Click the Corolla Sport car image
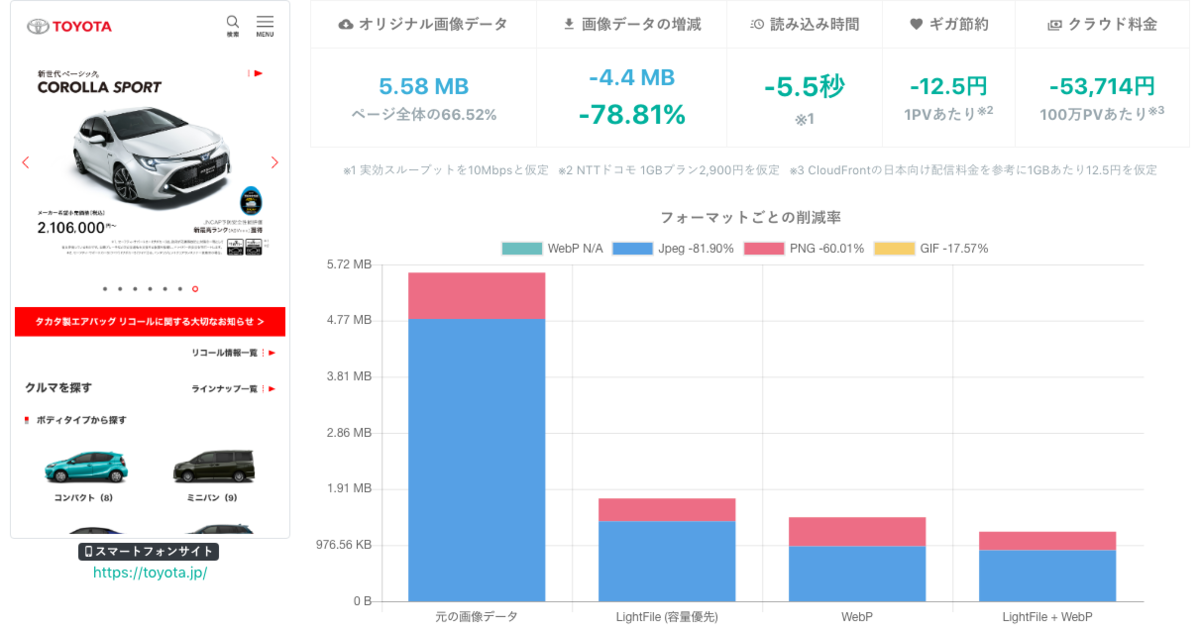The height and width of the screenshot is (629, 1200). 150,158
